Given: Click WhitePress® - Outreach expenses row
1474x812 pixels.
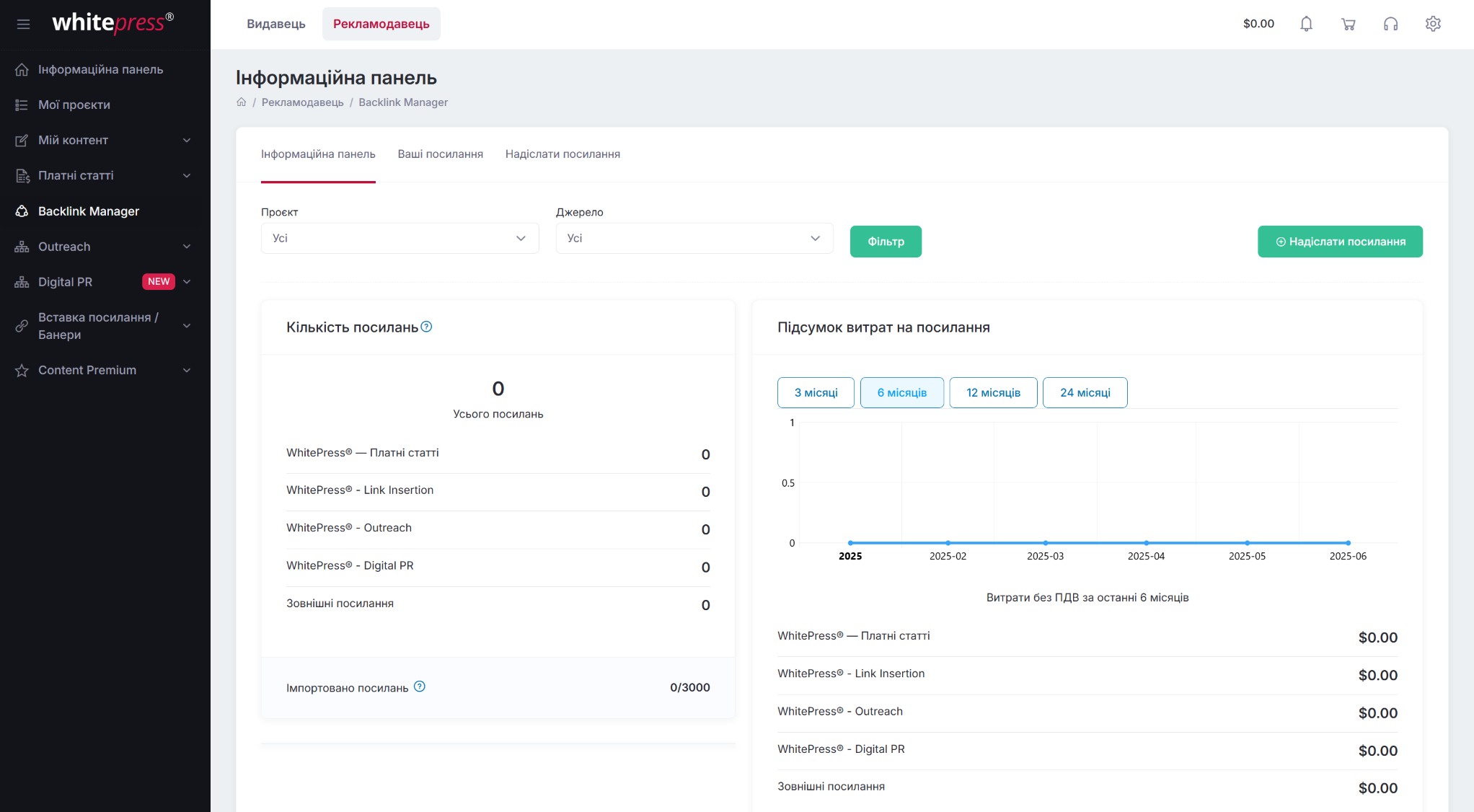Looking at the screenshot, I should [1087, 712].
